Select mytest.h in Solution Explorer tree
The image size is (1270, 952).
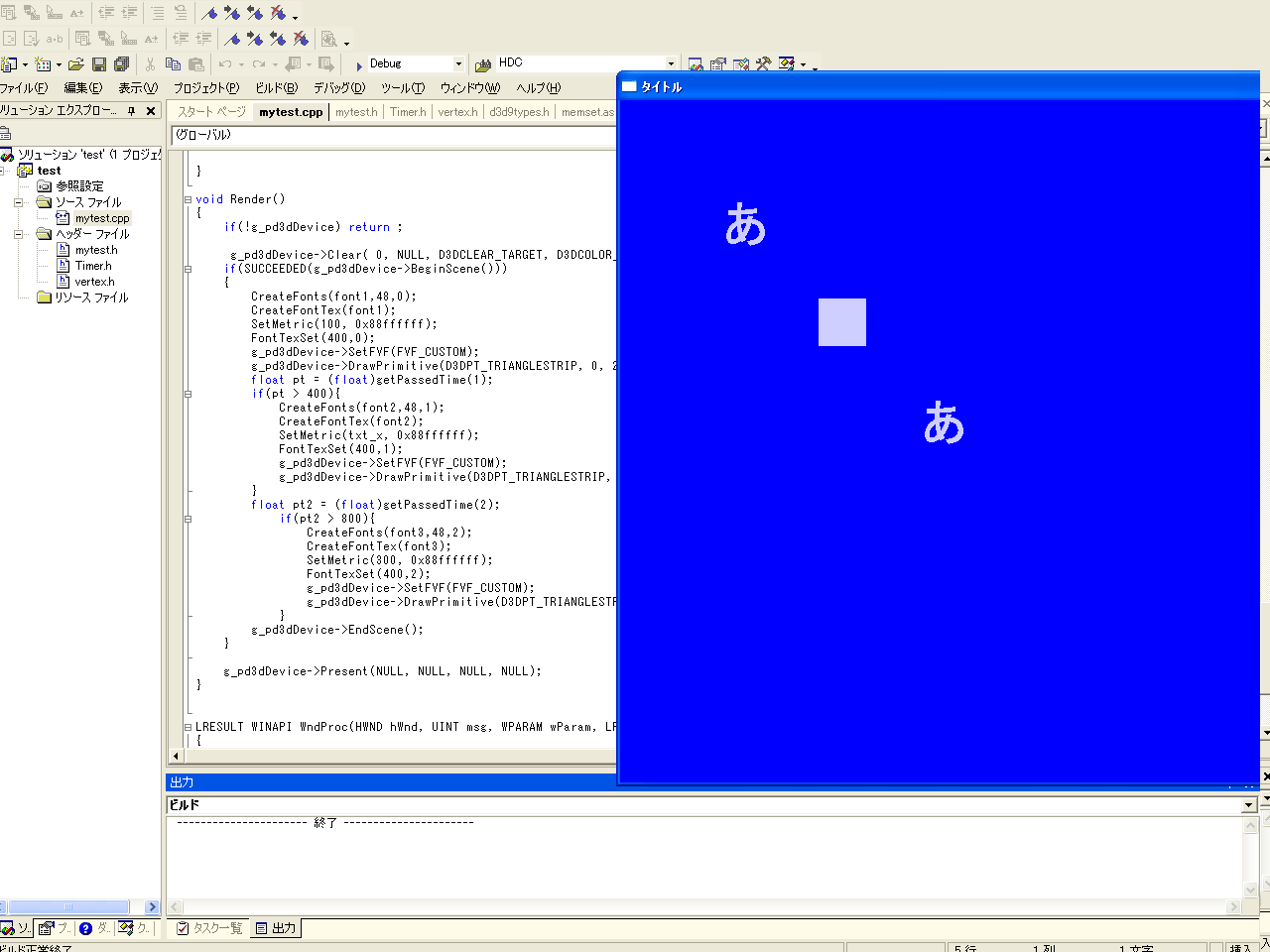95,250
